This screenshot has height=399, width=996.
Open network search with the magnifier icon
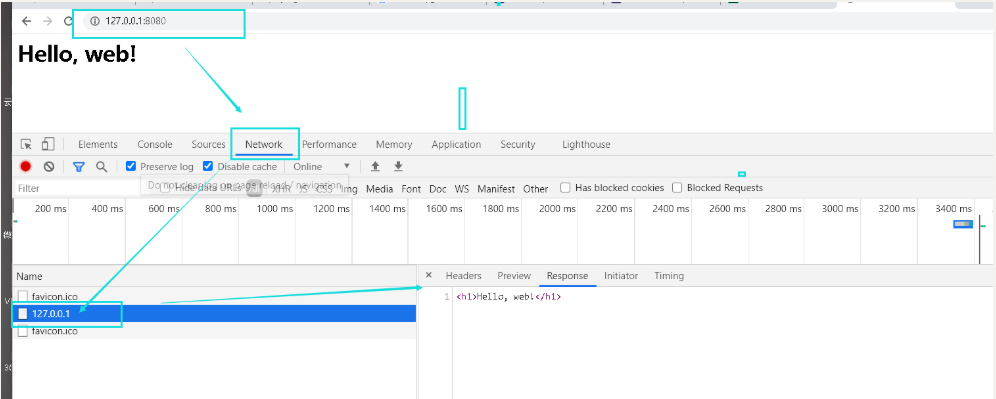click(x=102, y=166)
